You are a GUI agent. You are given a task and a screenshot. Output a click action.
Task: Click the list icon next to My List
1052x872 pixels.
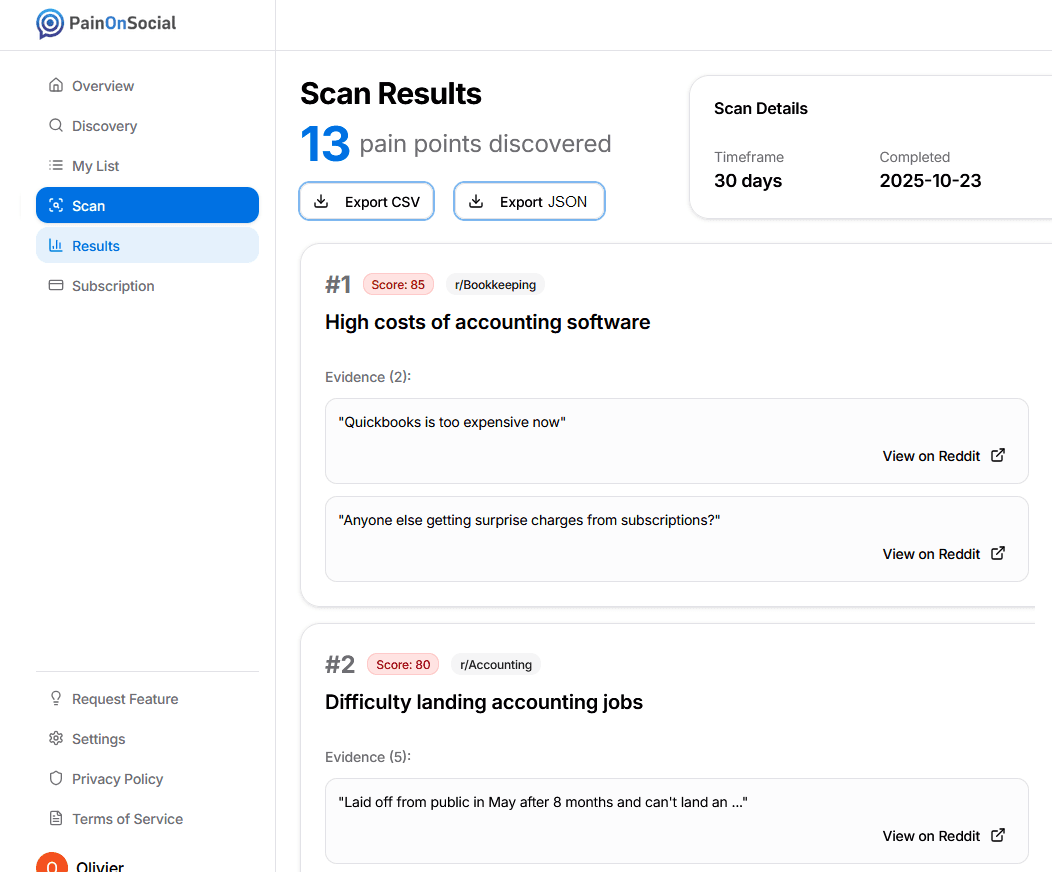tap(55, 165)
